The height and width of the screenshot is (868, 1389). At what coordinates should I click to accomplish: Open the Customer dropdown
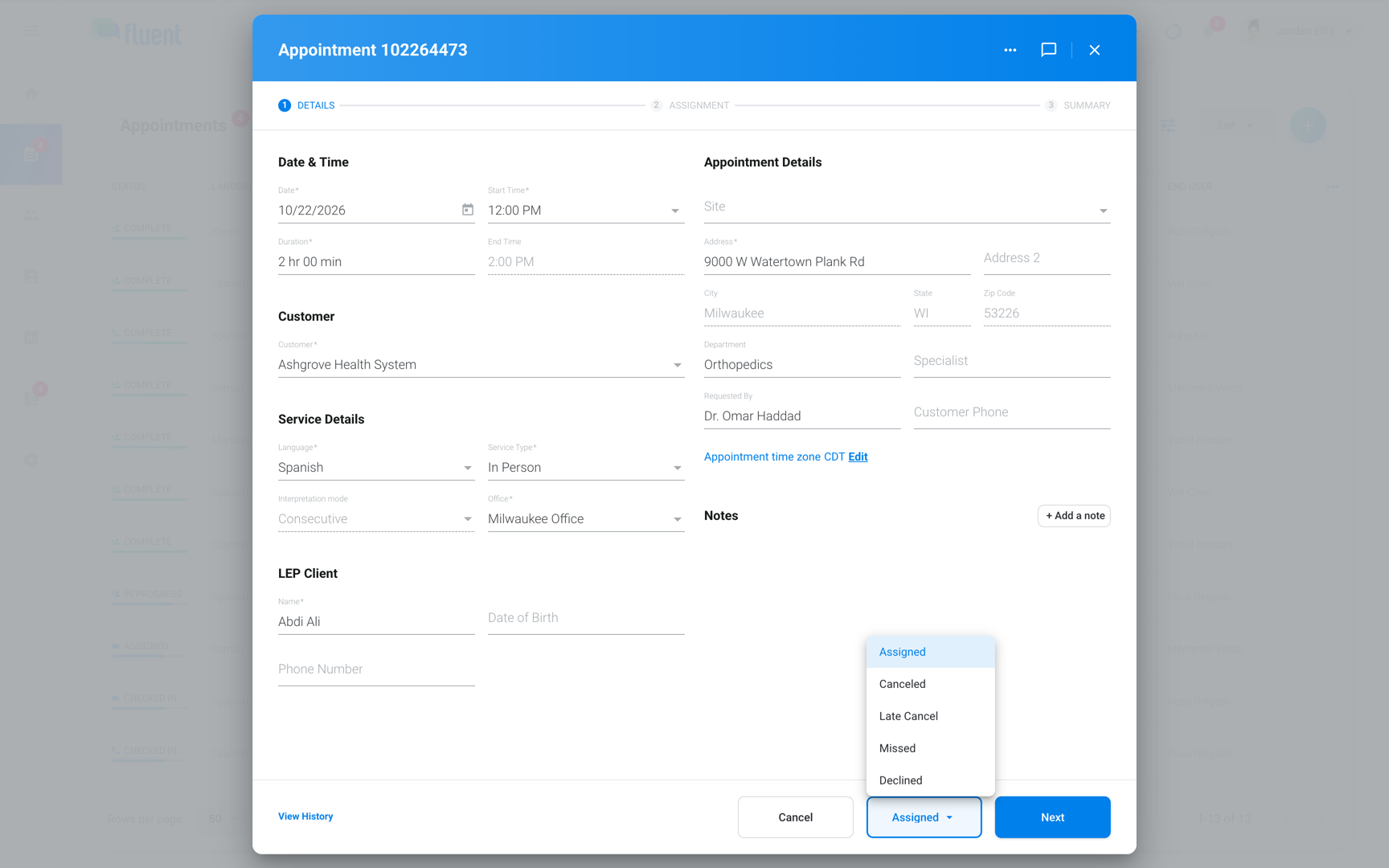tap(481, 365)
